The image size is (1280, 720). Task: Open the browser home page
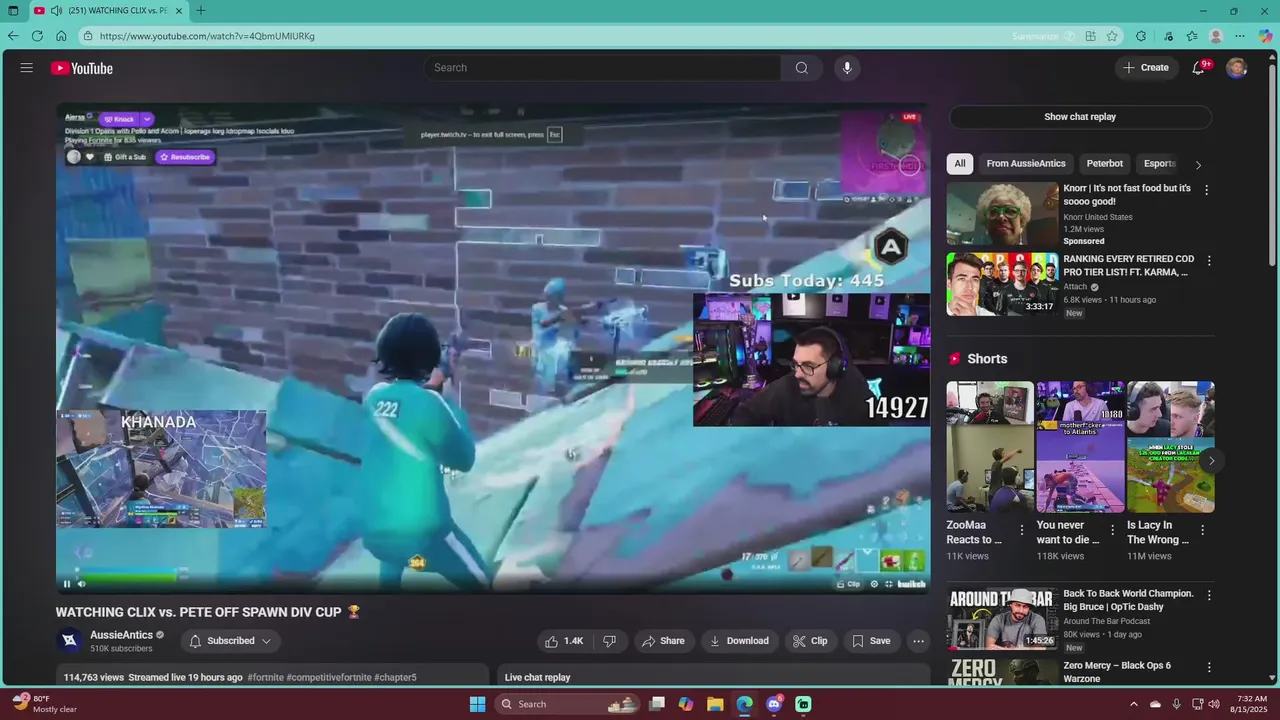point(61,36)
